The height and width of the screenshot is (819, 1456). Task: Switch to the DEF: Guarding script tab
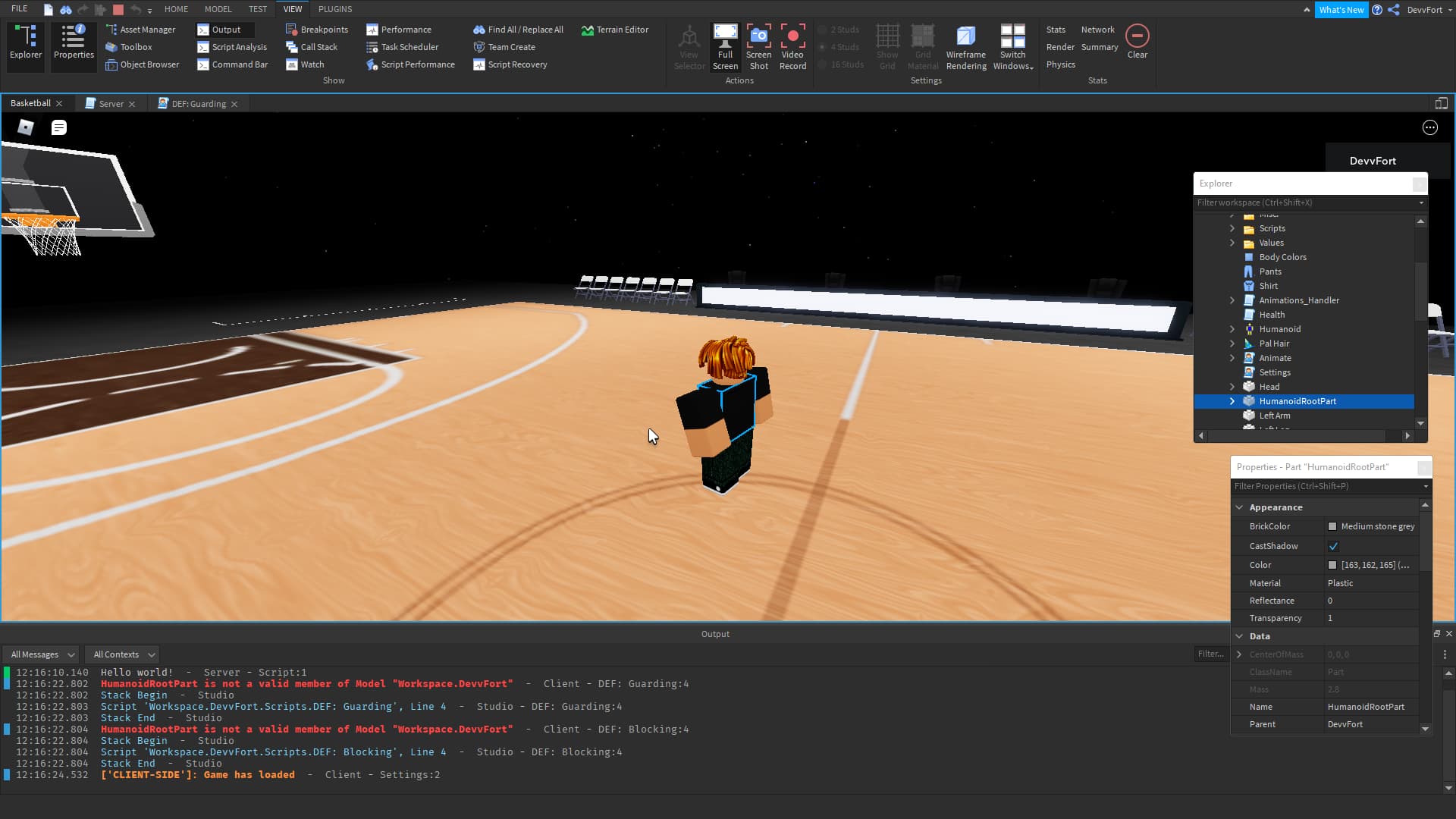tap(197, 104)
